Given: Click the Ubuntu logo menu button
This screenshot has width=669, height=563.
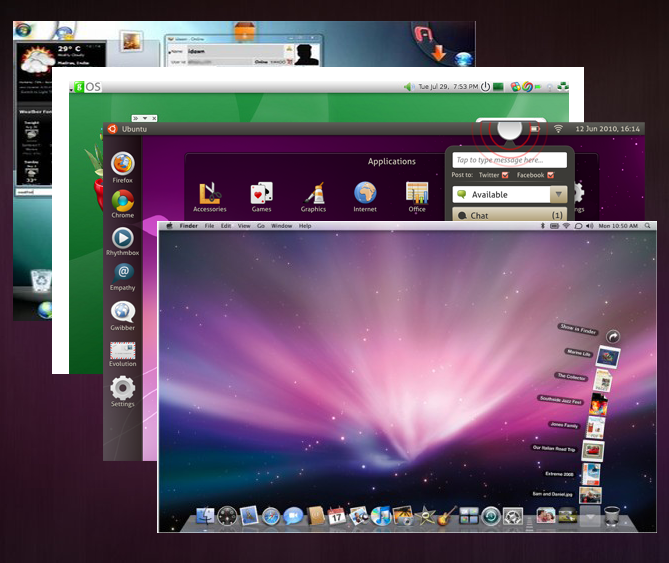Looking at the screenshot, I should (x=113, y=129).
